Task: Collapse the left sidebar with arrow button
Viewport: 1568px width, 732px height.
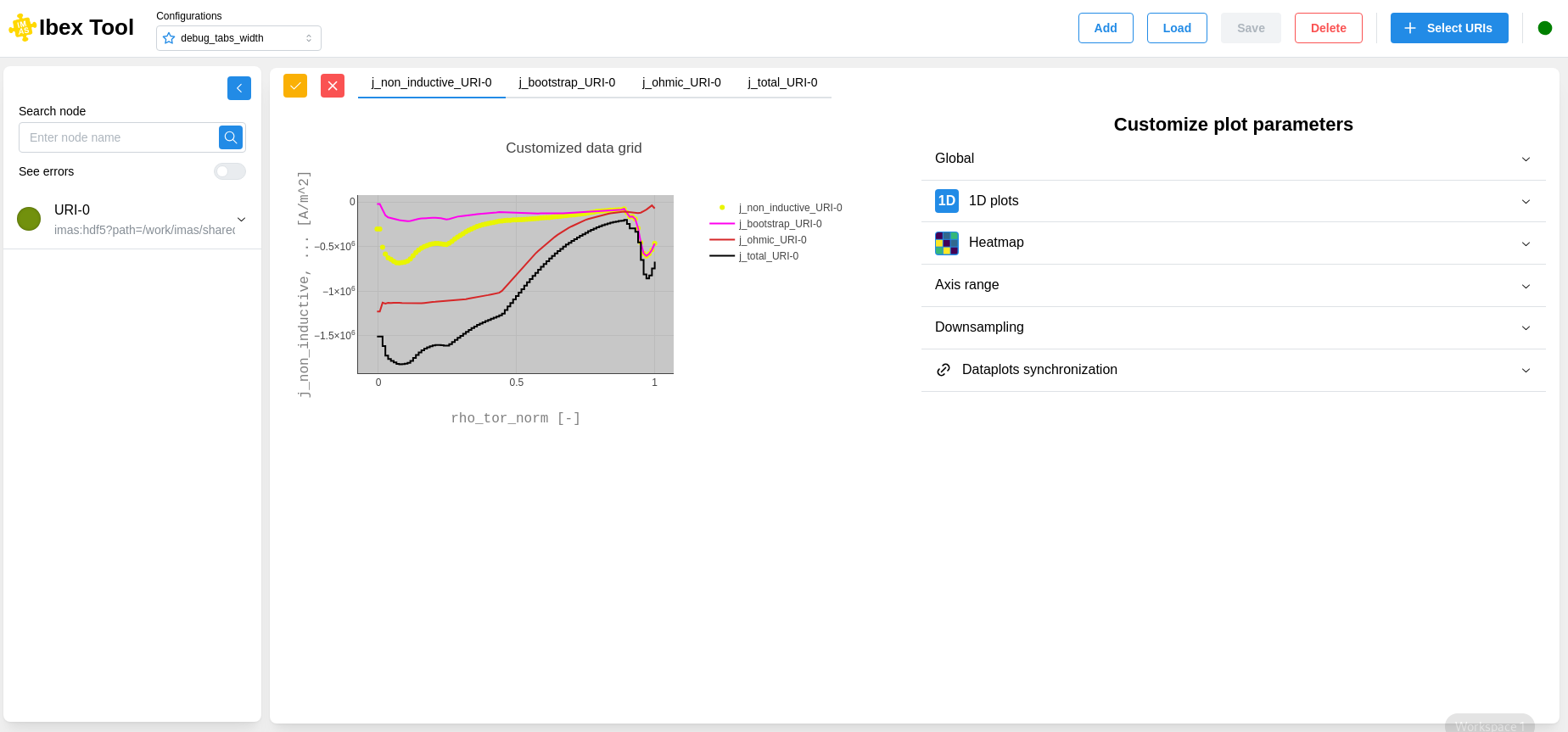Action: [x=239, y=88]
